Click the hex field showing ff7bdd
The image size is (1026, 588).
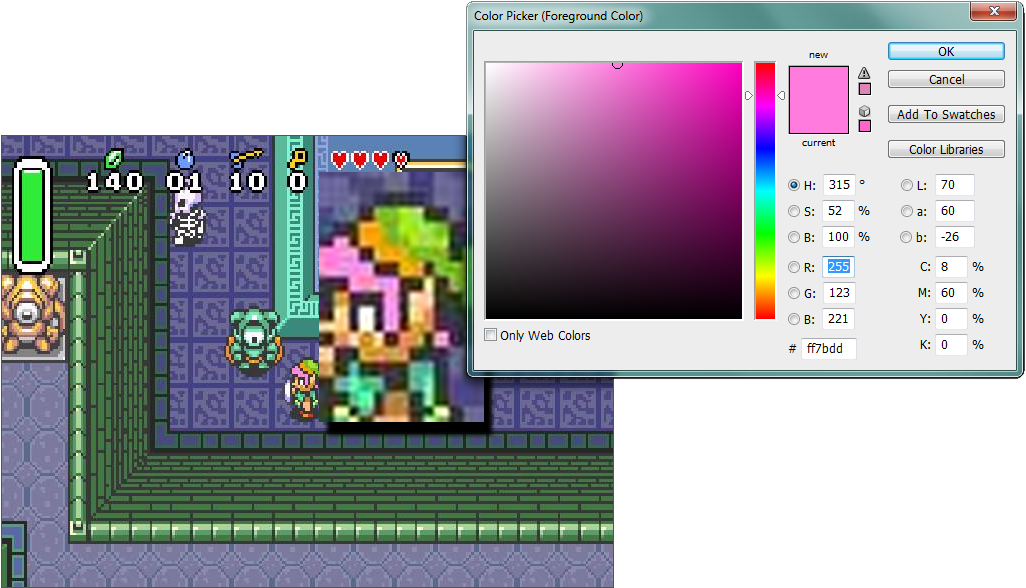point(831,348)
